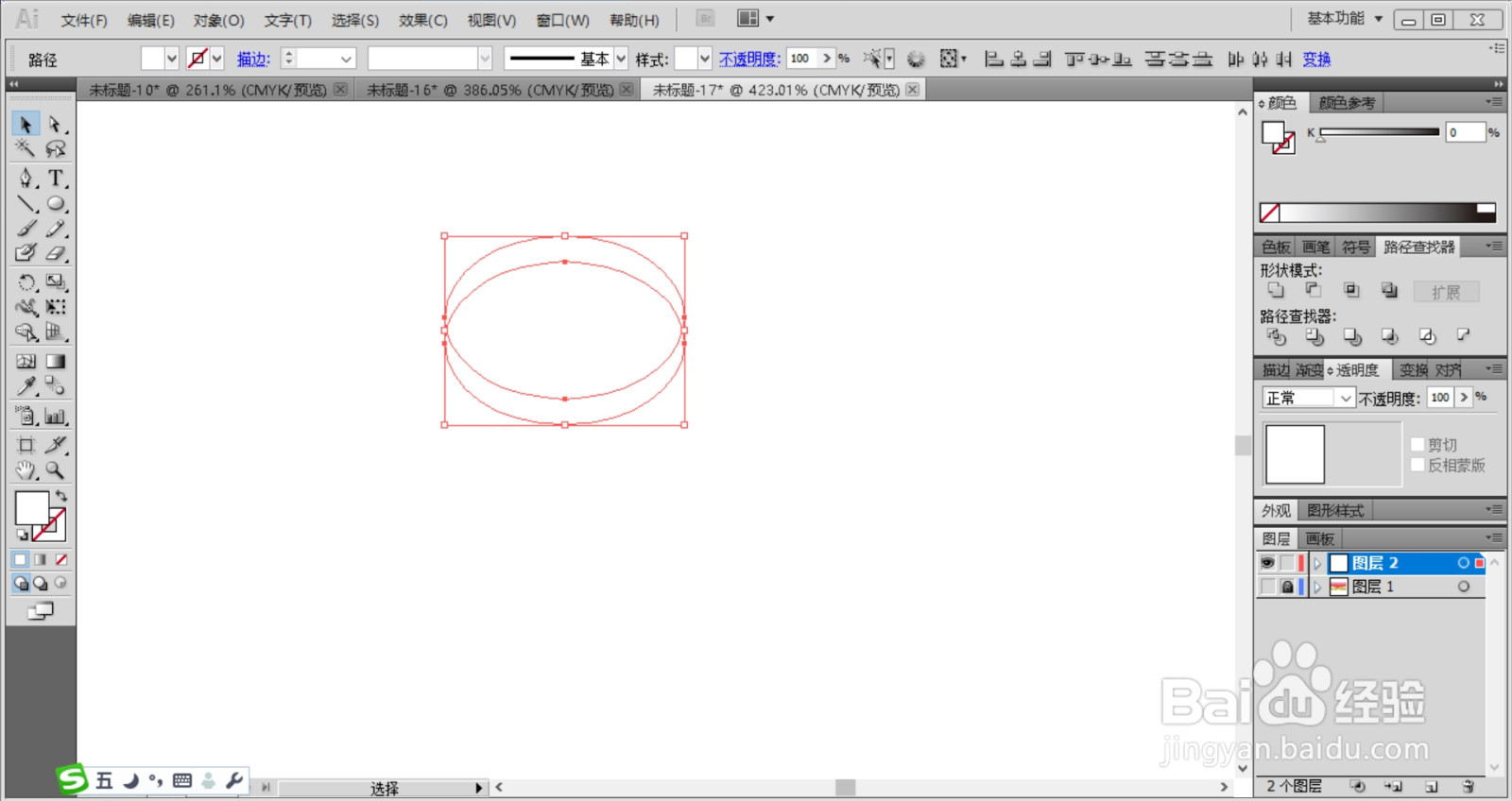Click the fill color swatch in toolbox
This screenshot has width=1512, height=801.
pos(32,508)
